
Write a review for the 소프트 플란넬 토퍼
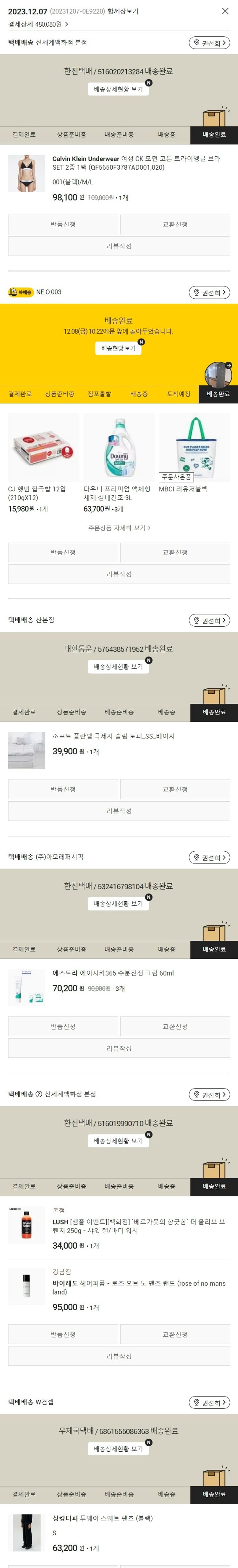point(119,811)
